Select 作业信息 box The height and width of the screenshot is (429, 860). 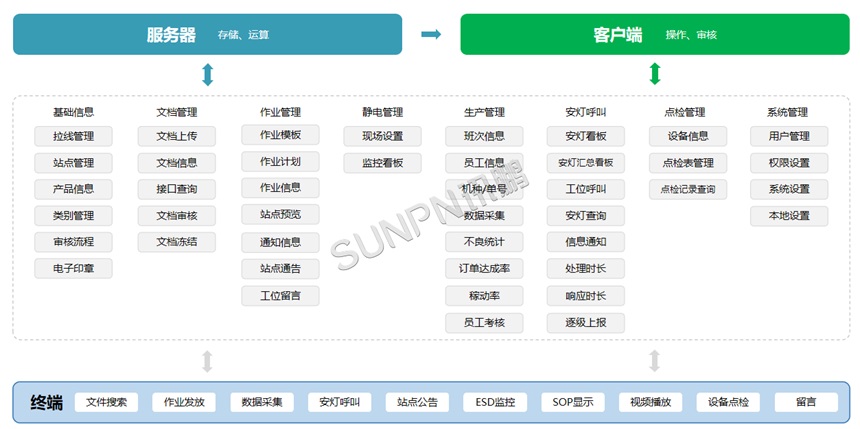pyautogui.click(x=280, y=188)
